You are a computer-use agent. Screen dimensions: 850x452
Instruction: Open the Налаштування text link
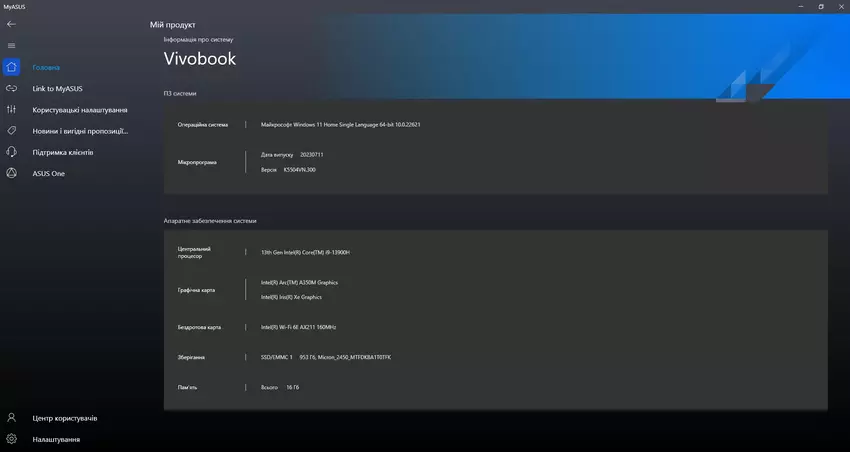pos(56,439)
